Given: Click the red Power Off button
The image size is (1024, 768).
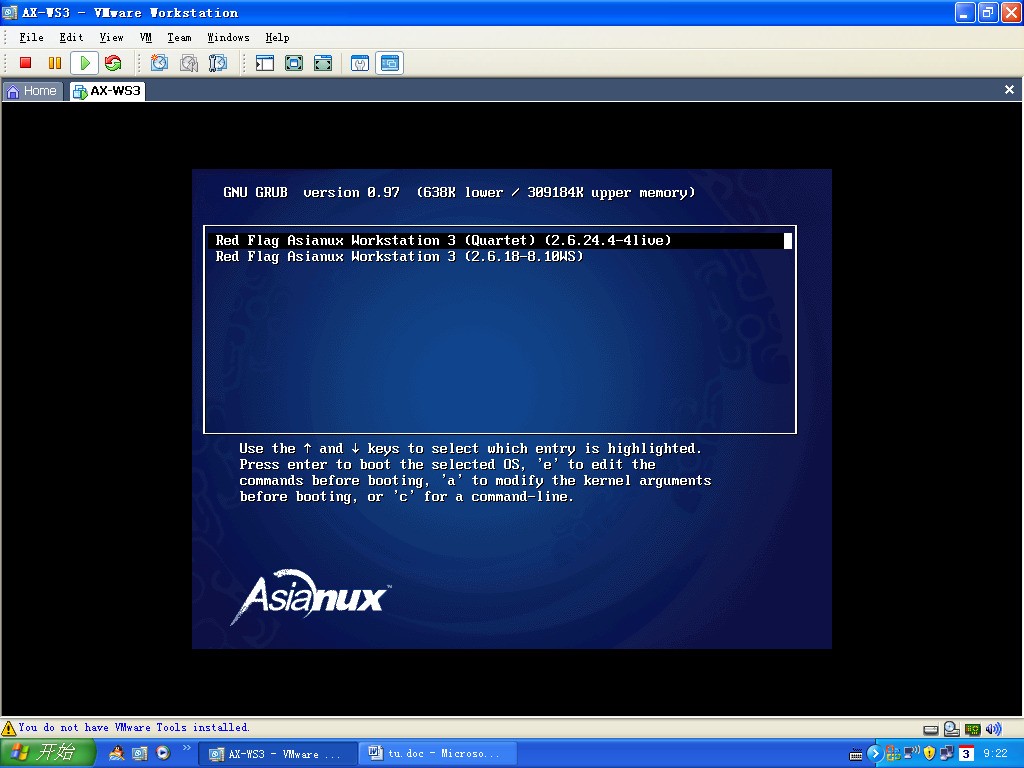Looking at the screenshot, I should click(25, 63).
